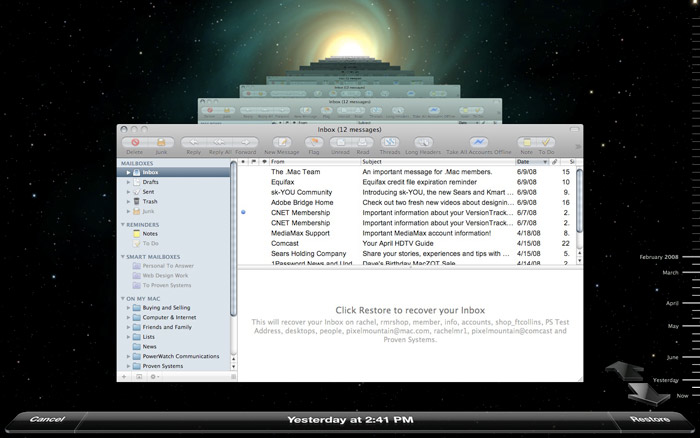Jump to Now on timeline
This screenshot has height=438, width=700.
tap(682, 396)
